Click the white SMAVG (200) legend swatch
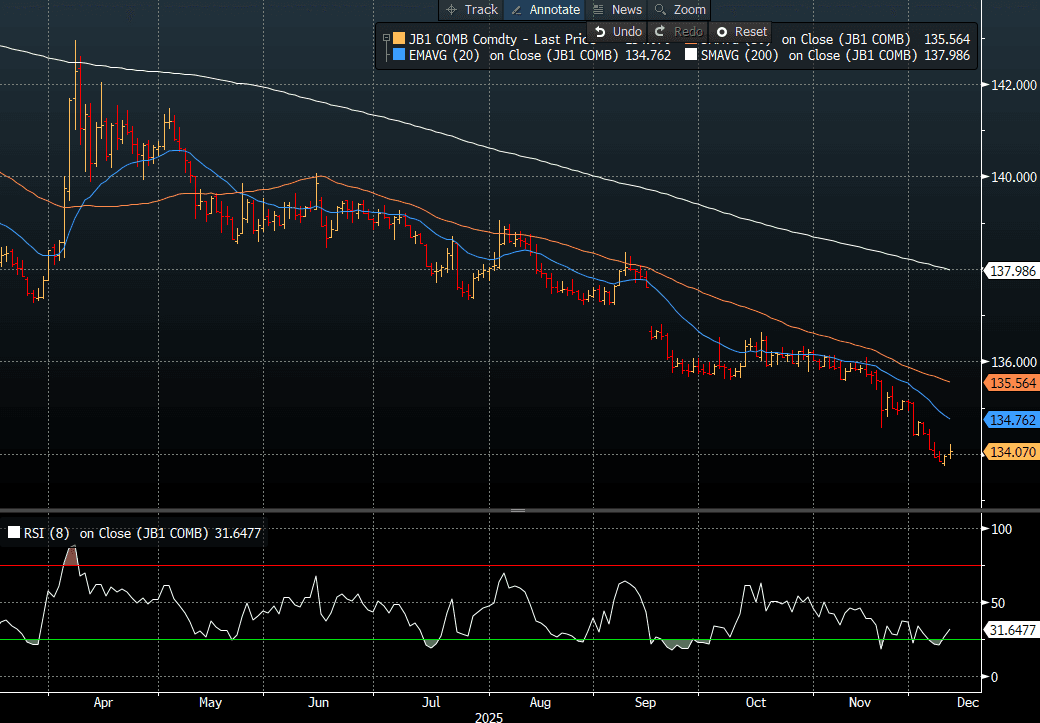 point(690,55)
